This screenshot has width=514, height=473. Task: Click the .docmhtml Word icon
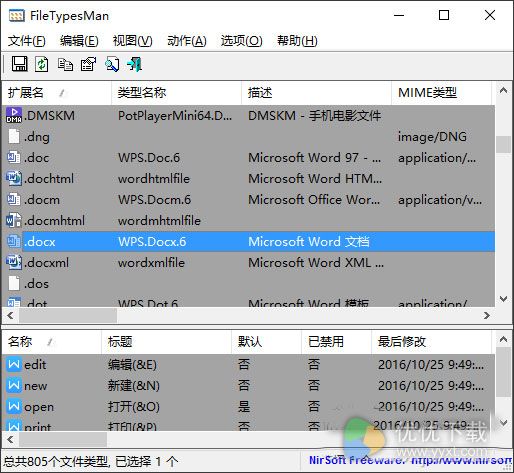click(14, 220)
